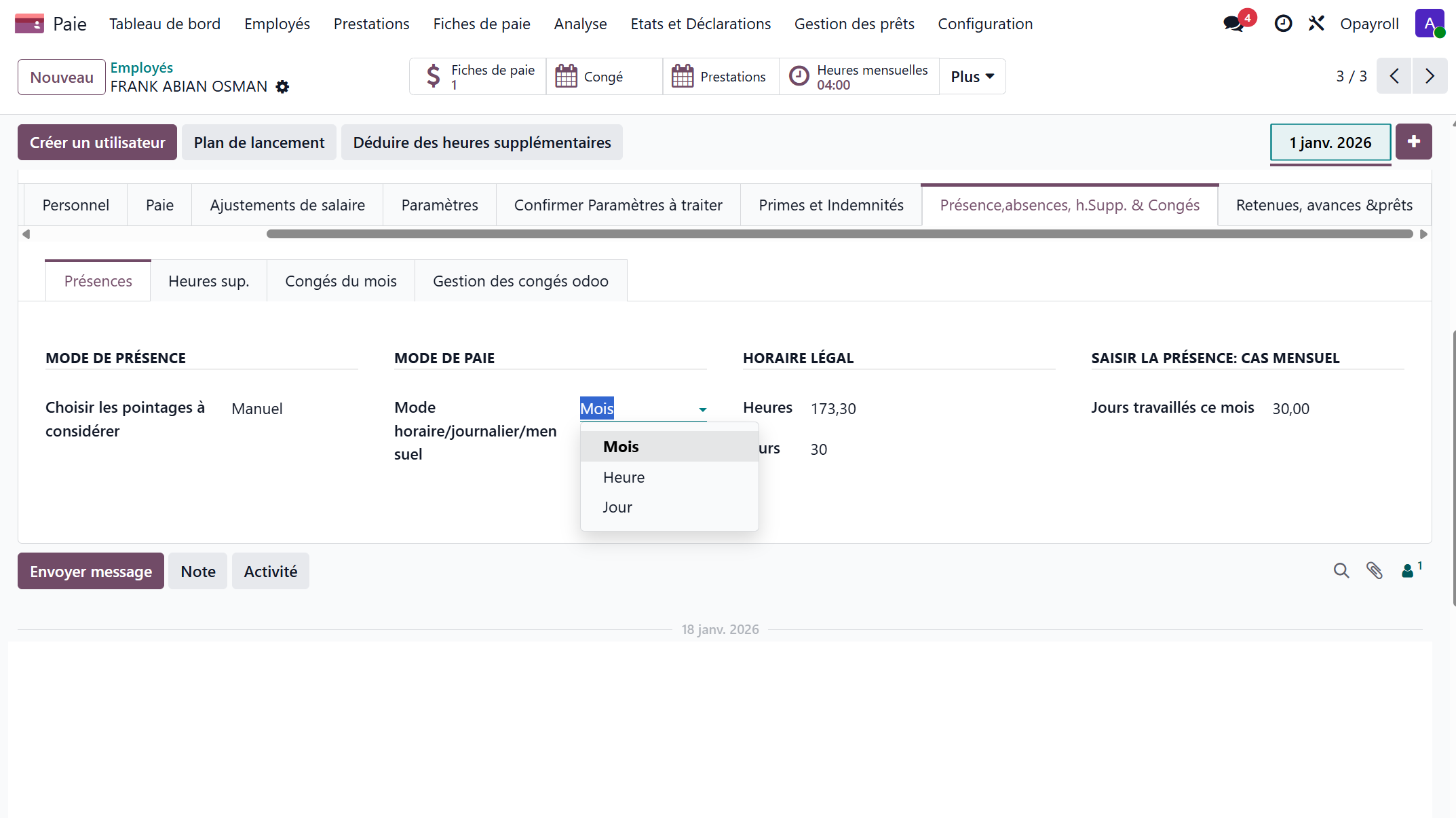This screenshot has height=818, width=1456.
Task: Expand the Plus dropdown button
Action: (x=972, y=77)
